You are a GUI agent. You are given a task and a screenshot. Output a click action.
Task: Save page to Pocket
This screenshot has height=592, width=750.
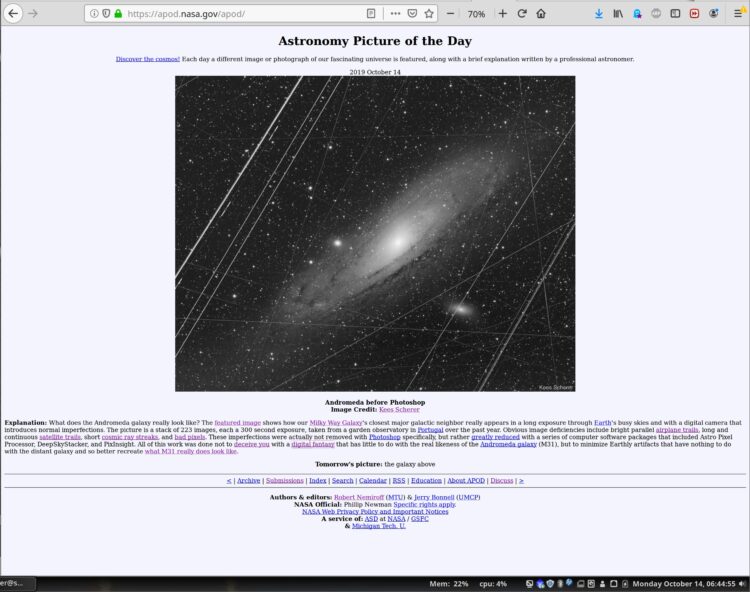412,14
